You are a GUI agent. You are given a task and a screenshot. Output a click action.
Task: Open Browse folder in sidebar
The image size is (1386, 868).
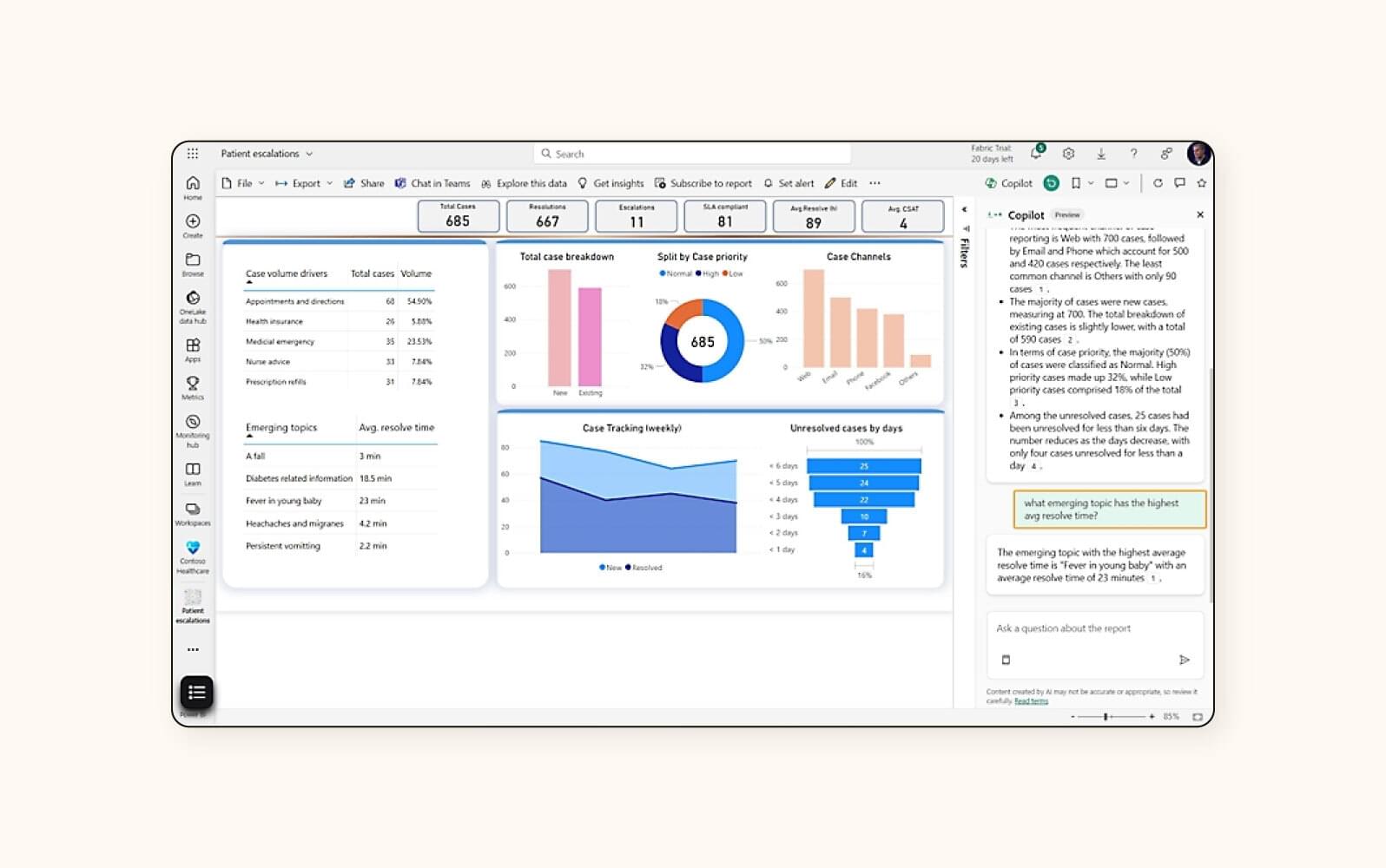pos(193,264)
